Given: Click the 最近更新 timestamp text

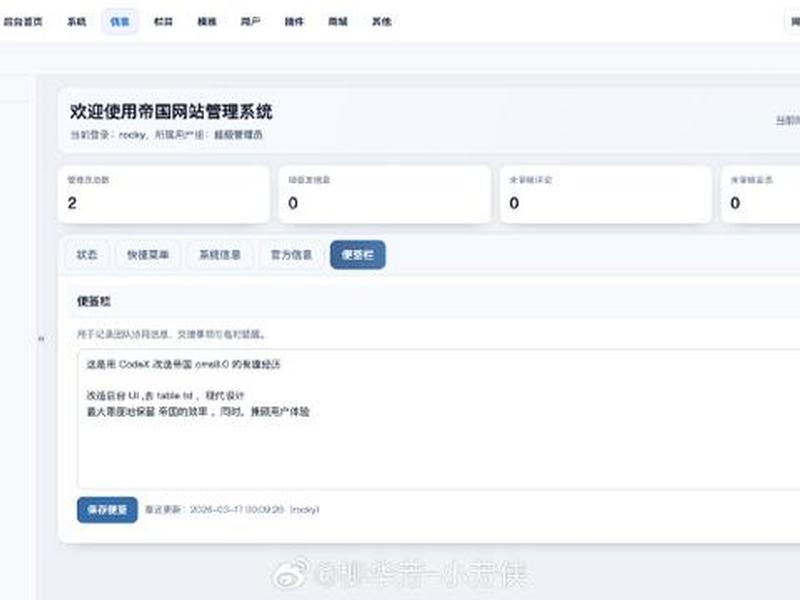Looking at the screenshot, I should pyautogui.click(x=232, y=510).
